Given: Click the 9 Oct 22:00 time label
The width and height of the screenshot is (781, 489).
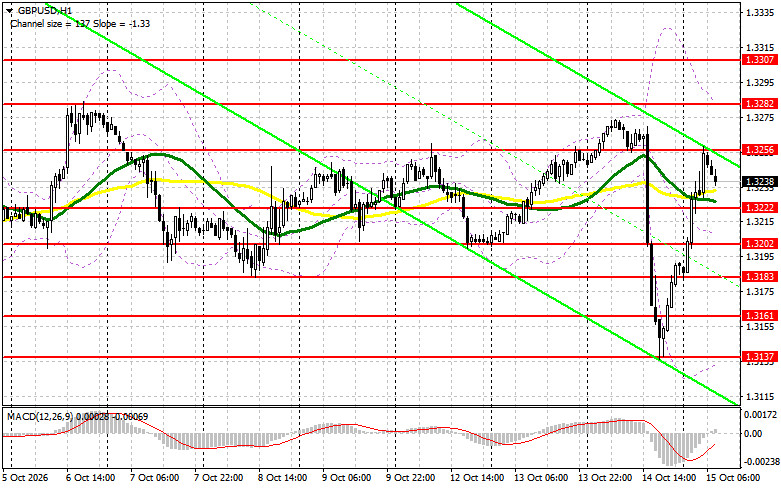Looking at the screenshot, I should (x=411, y=478).
